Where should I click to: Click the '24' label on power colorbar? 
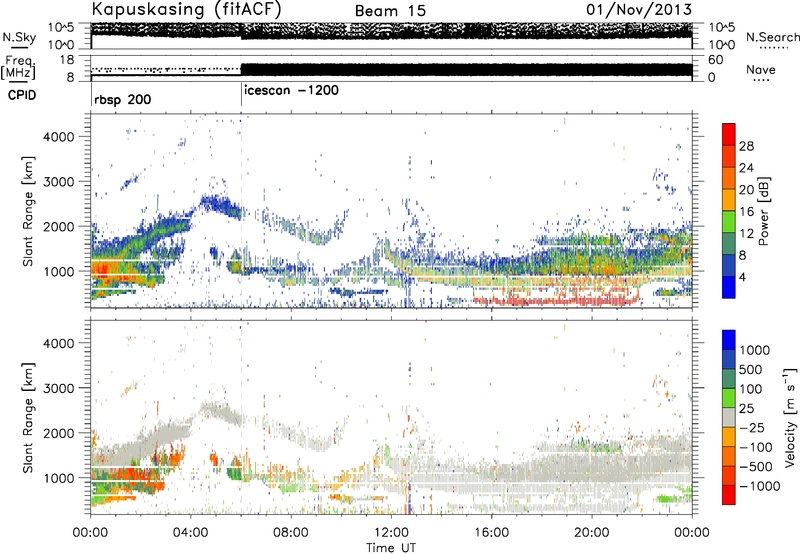[x=746, y=168]
